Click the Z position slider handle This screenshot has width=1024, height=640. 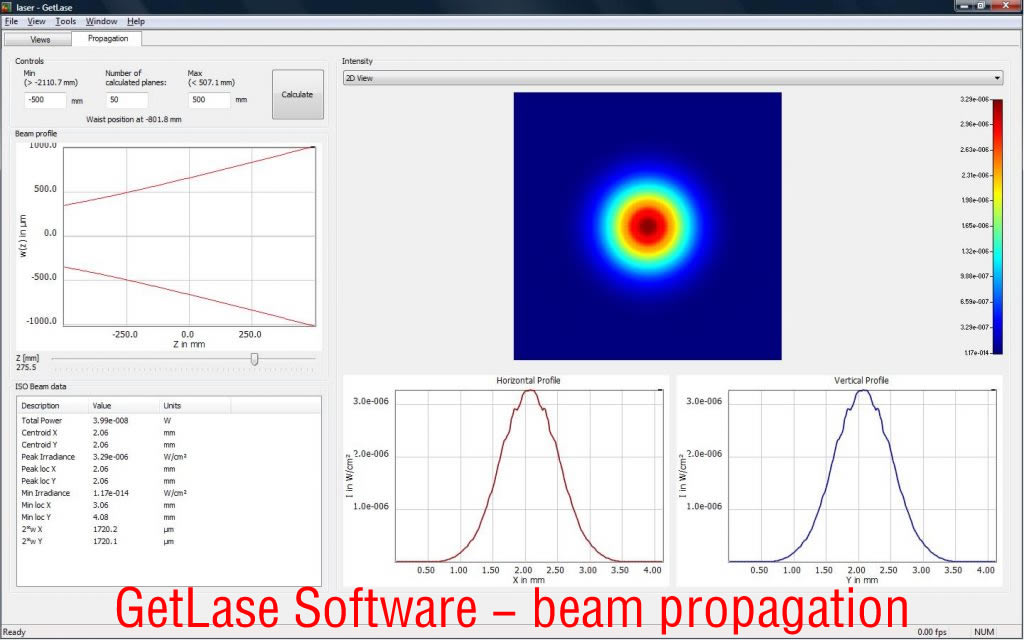click(x=254, y=358)
